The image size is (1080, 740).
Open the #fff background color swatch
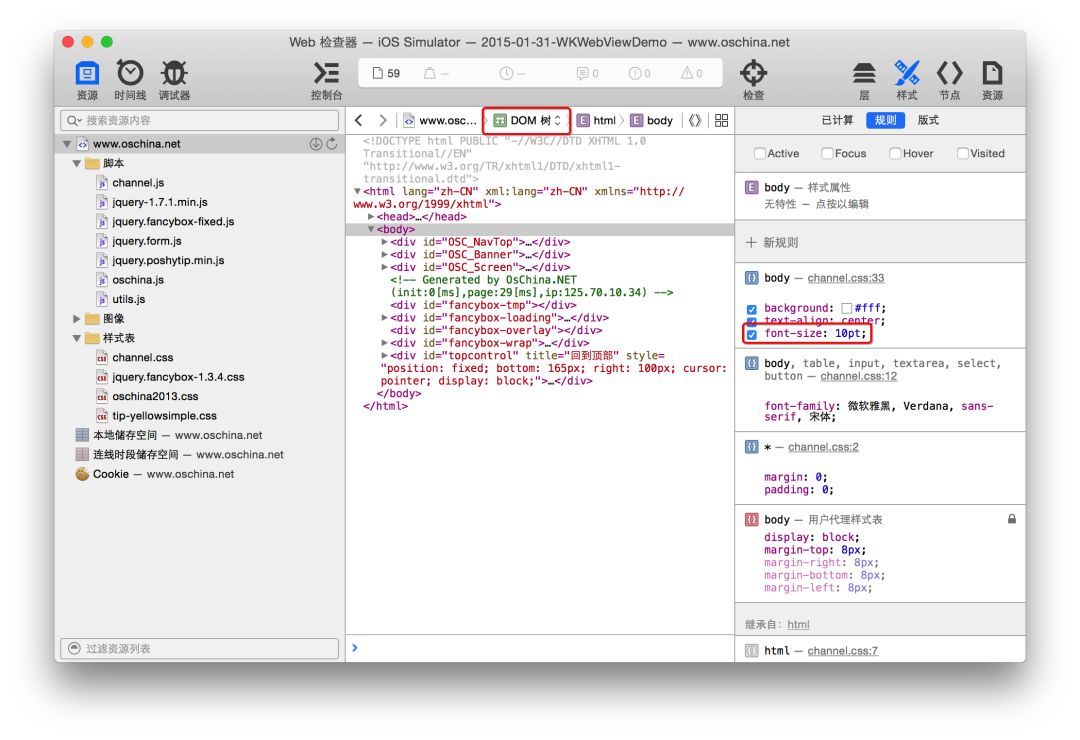[847, 309]
